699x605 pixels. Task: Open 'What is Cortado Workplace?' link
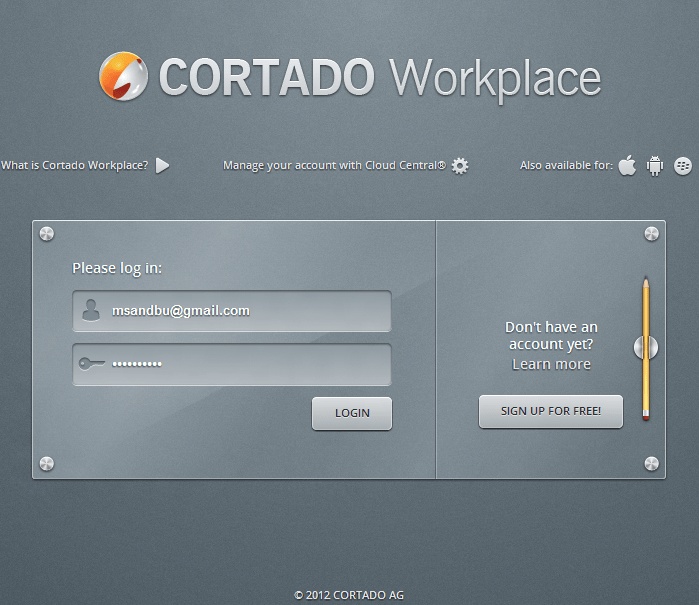[x=74, y=165]
